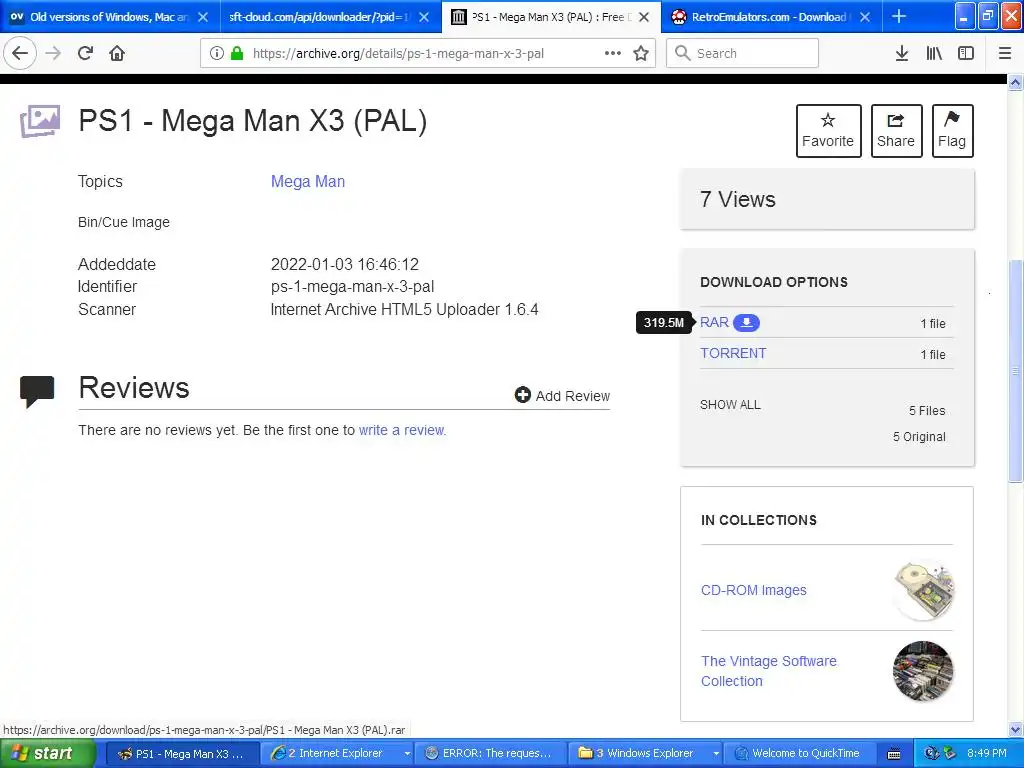Click the blue download icon next to RAR

746,323
